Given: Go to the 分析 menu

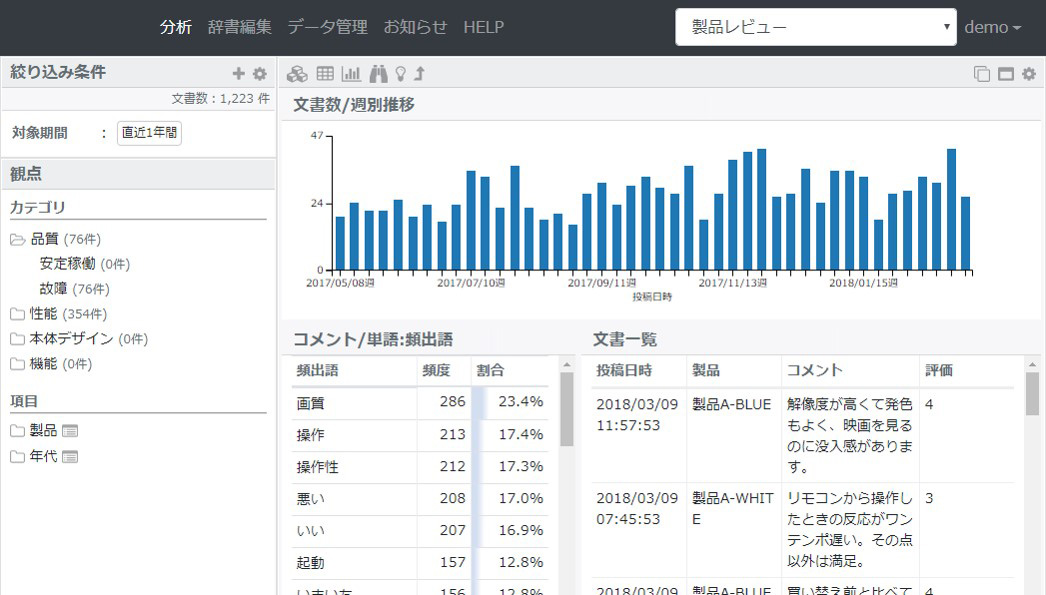Looking at the screenshot, I should click(176, 27).
